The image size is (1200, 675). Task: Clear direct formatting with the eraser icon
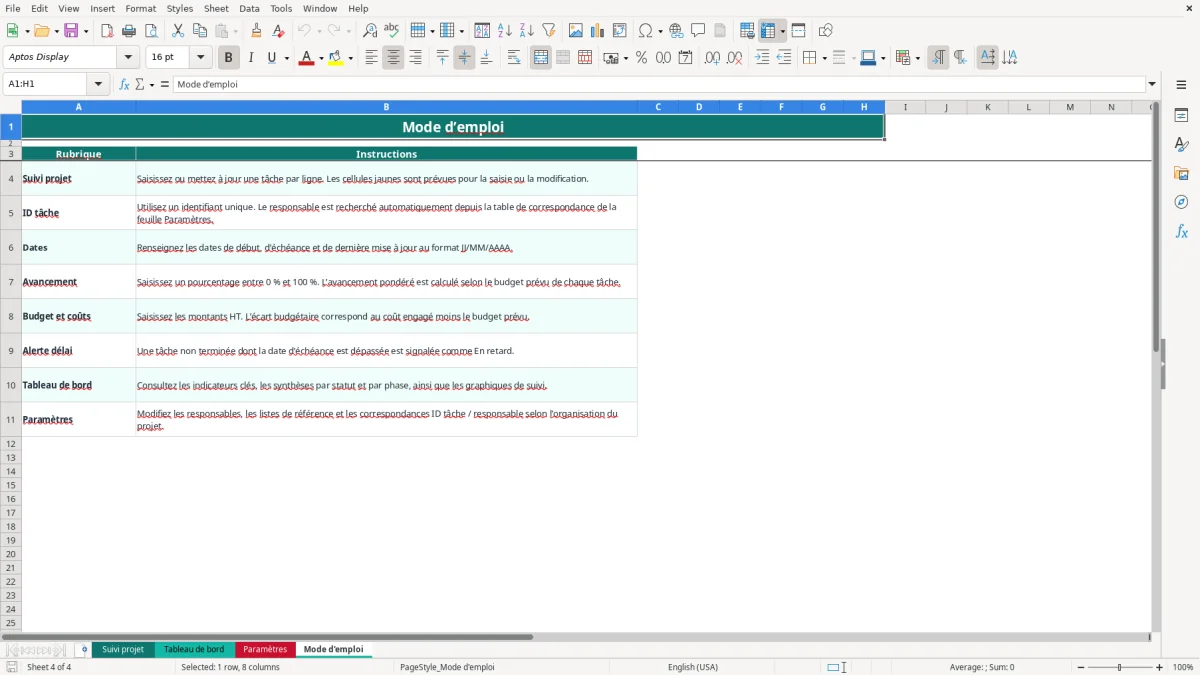click(278, 31)
